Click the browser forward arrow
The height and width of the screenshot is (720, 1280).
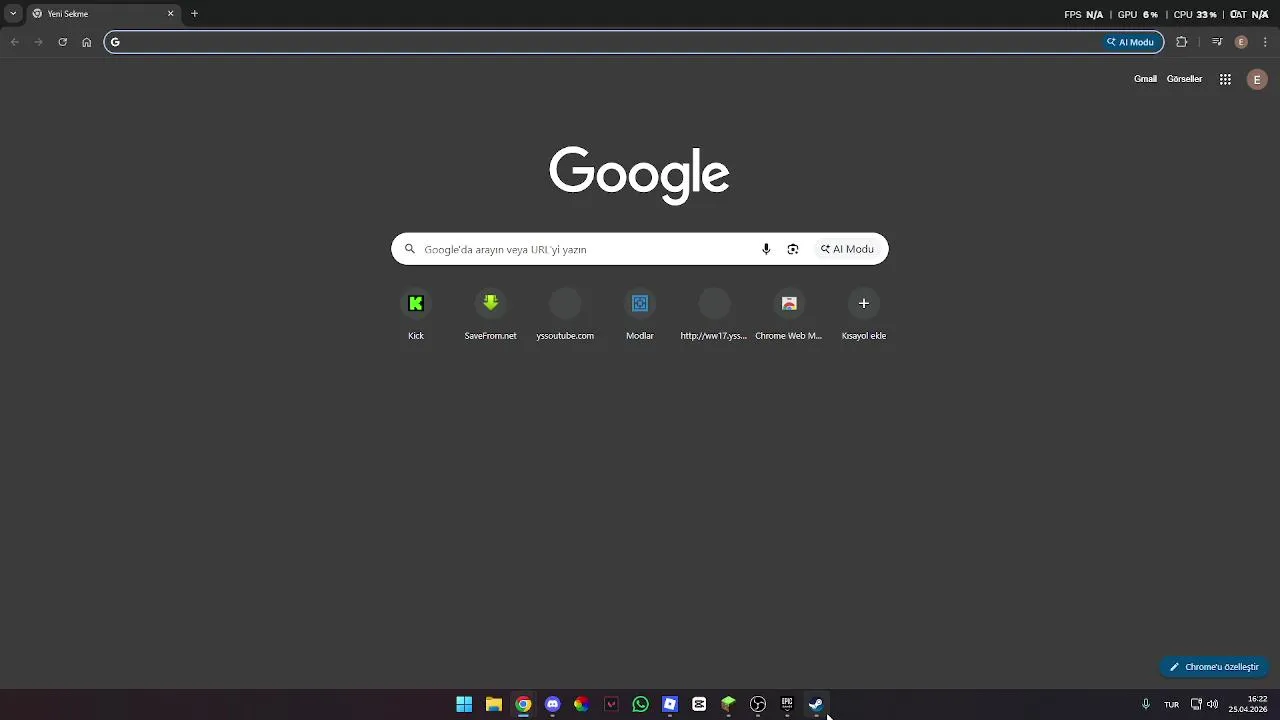pos(38,42)
